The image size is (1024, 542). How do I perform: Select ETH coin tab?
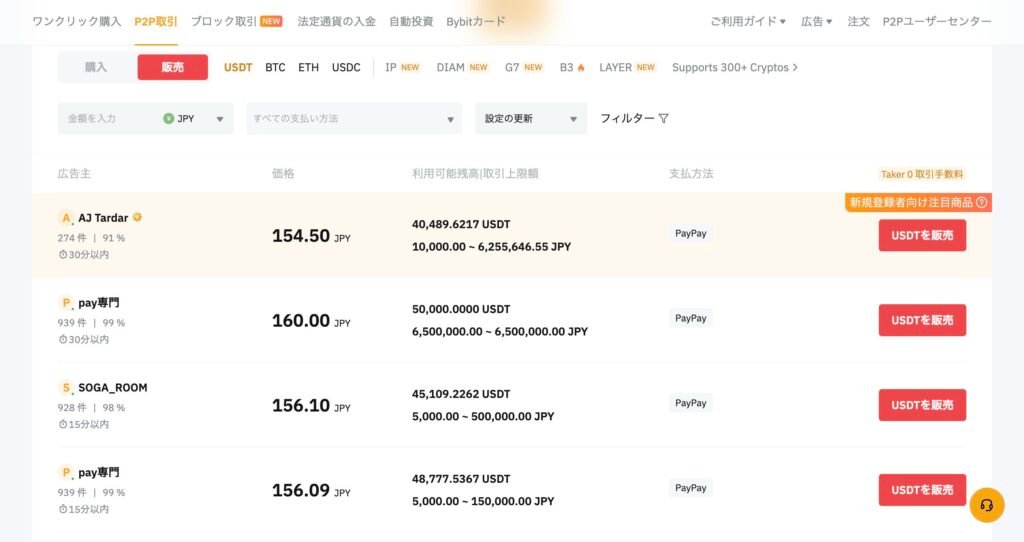tap(308, 67)
